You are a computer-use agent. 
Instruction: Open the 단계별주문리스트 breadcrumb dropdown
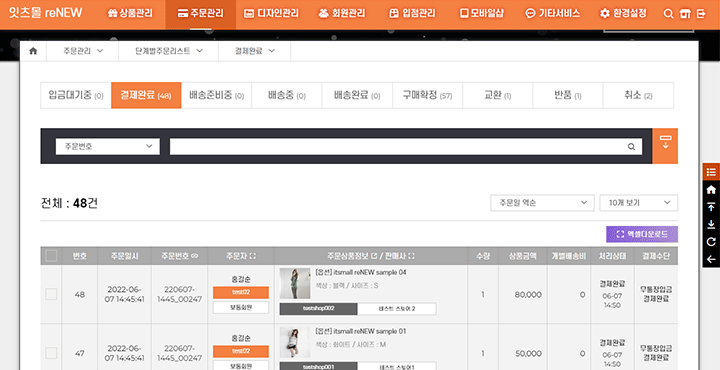169,51
